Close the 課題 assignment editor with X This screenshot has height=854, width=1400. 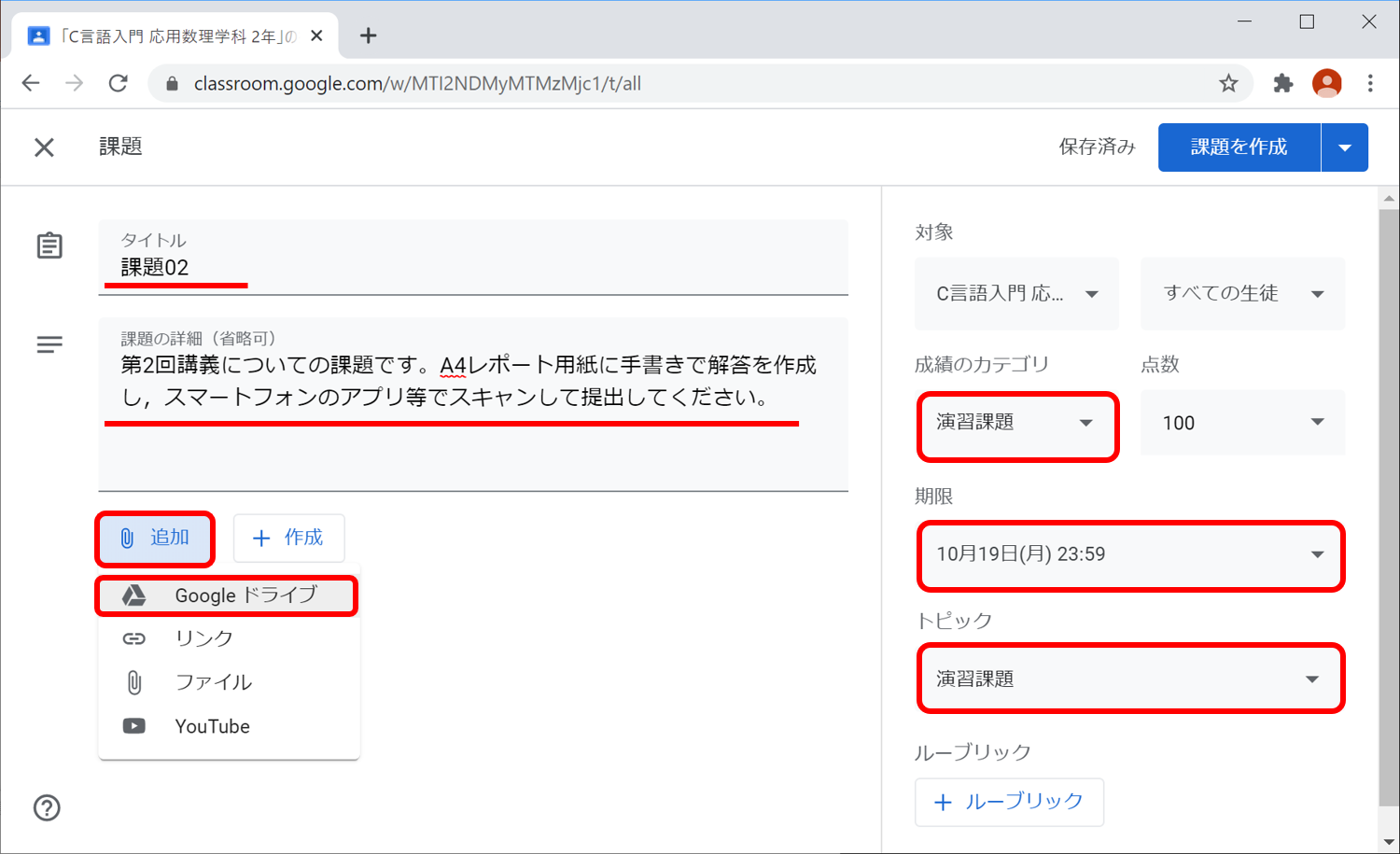[x=44, y=147]
